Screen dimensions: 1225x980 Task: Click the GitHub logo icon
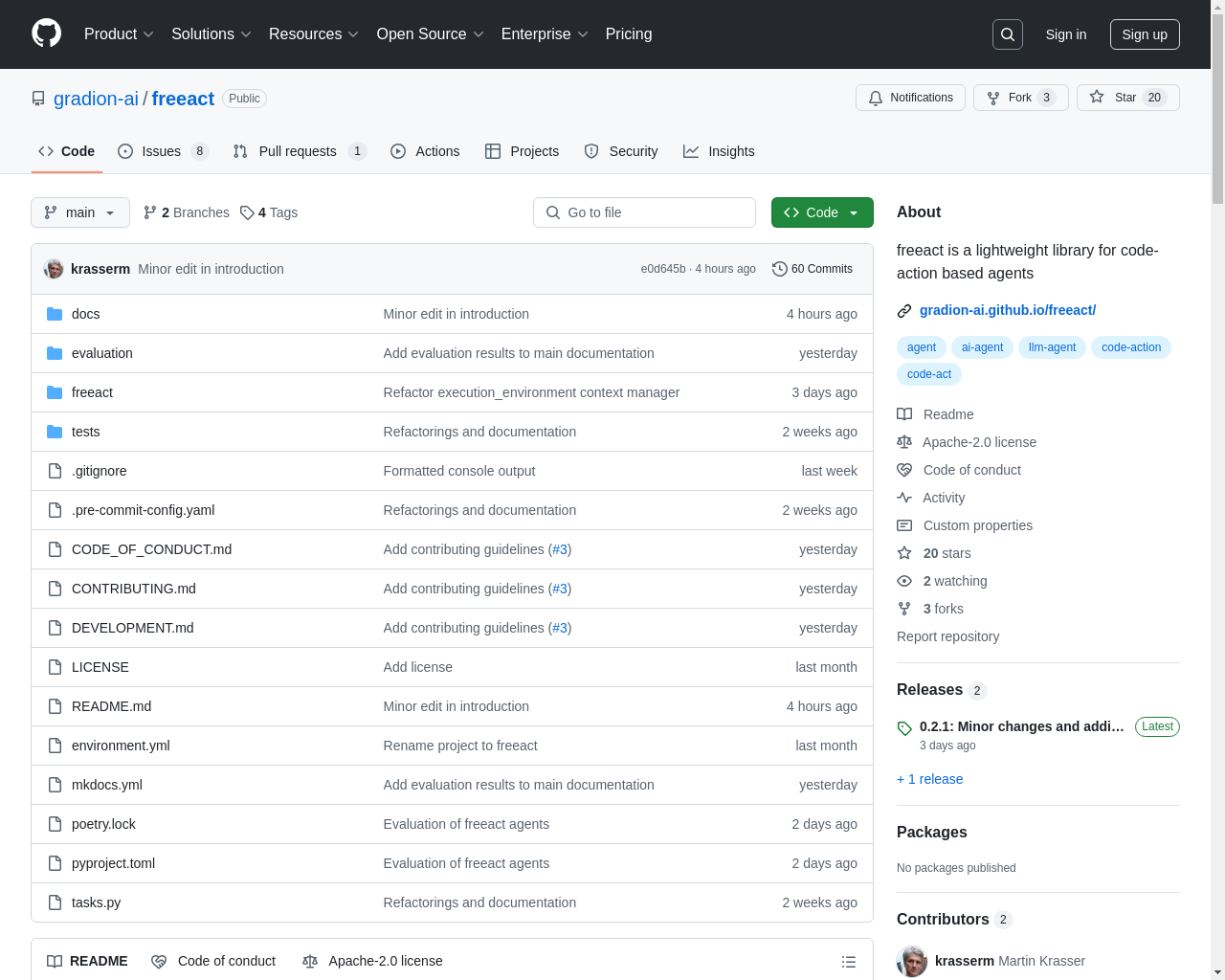(x=47, y=33)
